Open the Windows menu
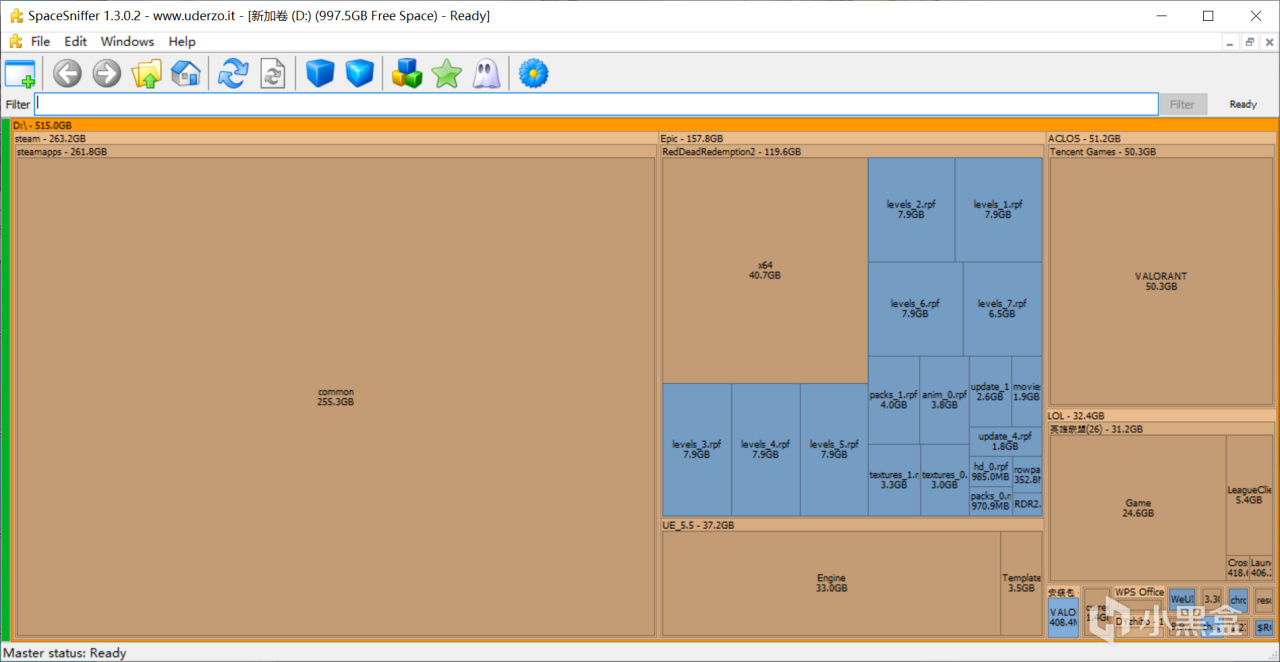1280x662 pixels. tap(127, 41)
